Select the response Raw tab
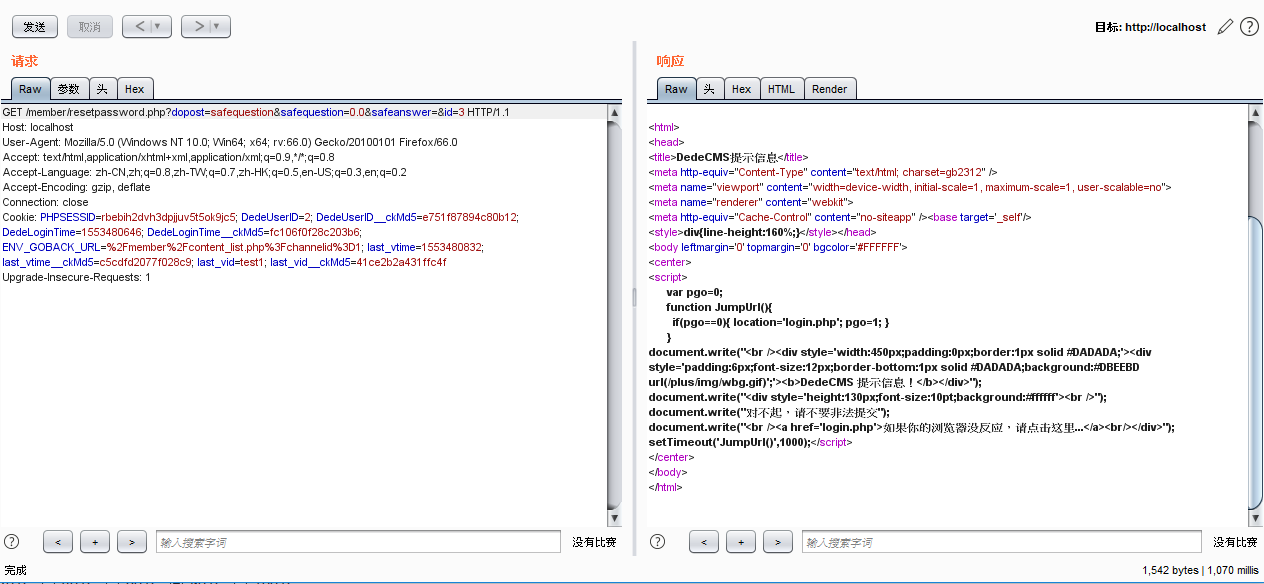Viewport: 1264px width, 584px height. pyautogui.click(x=676, y=89)
